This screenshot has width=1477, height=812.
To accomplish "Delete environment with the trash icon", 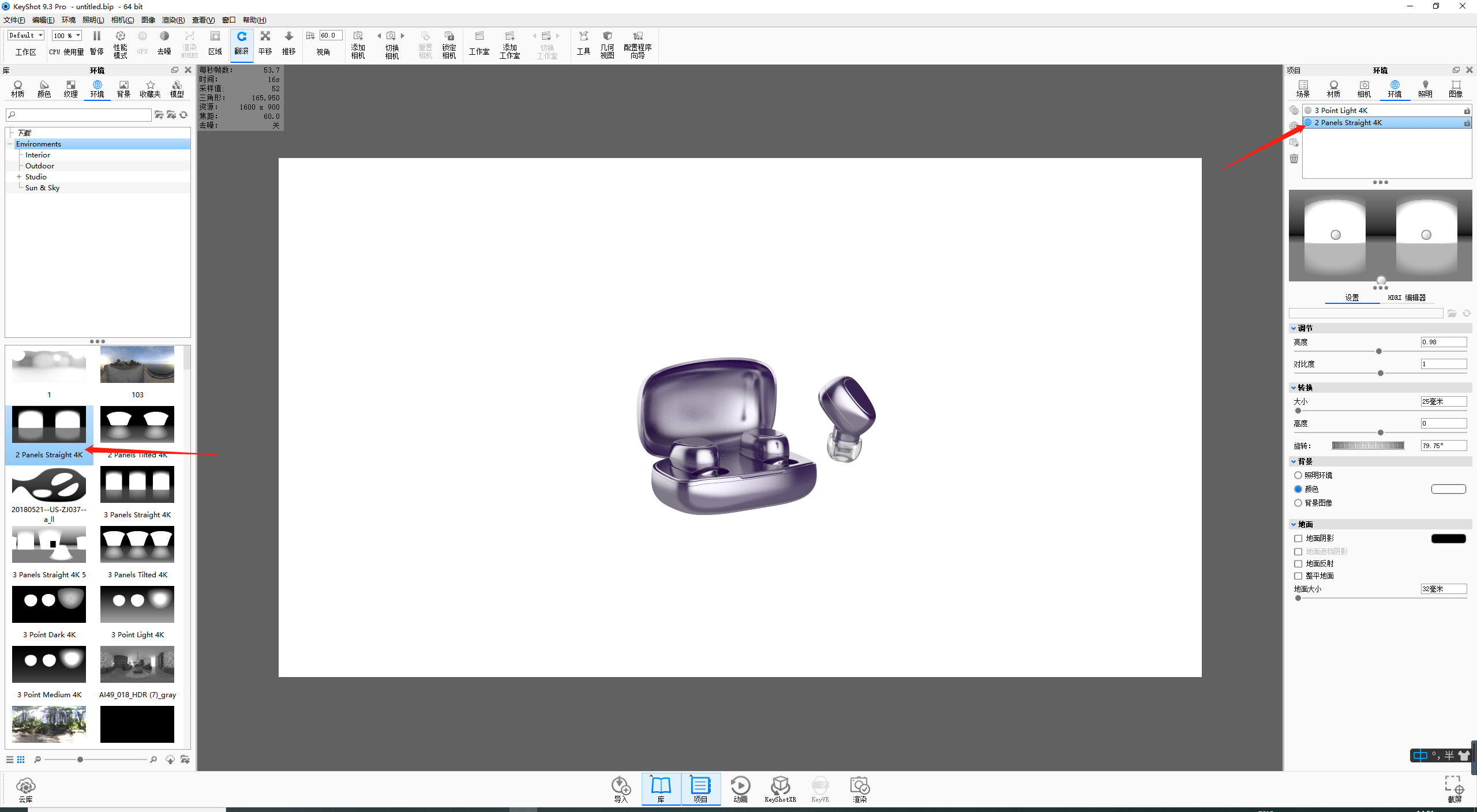I will (x=1294, y=159).
